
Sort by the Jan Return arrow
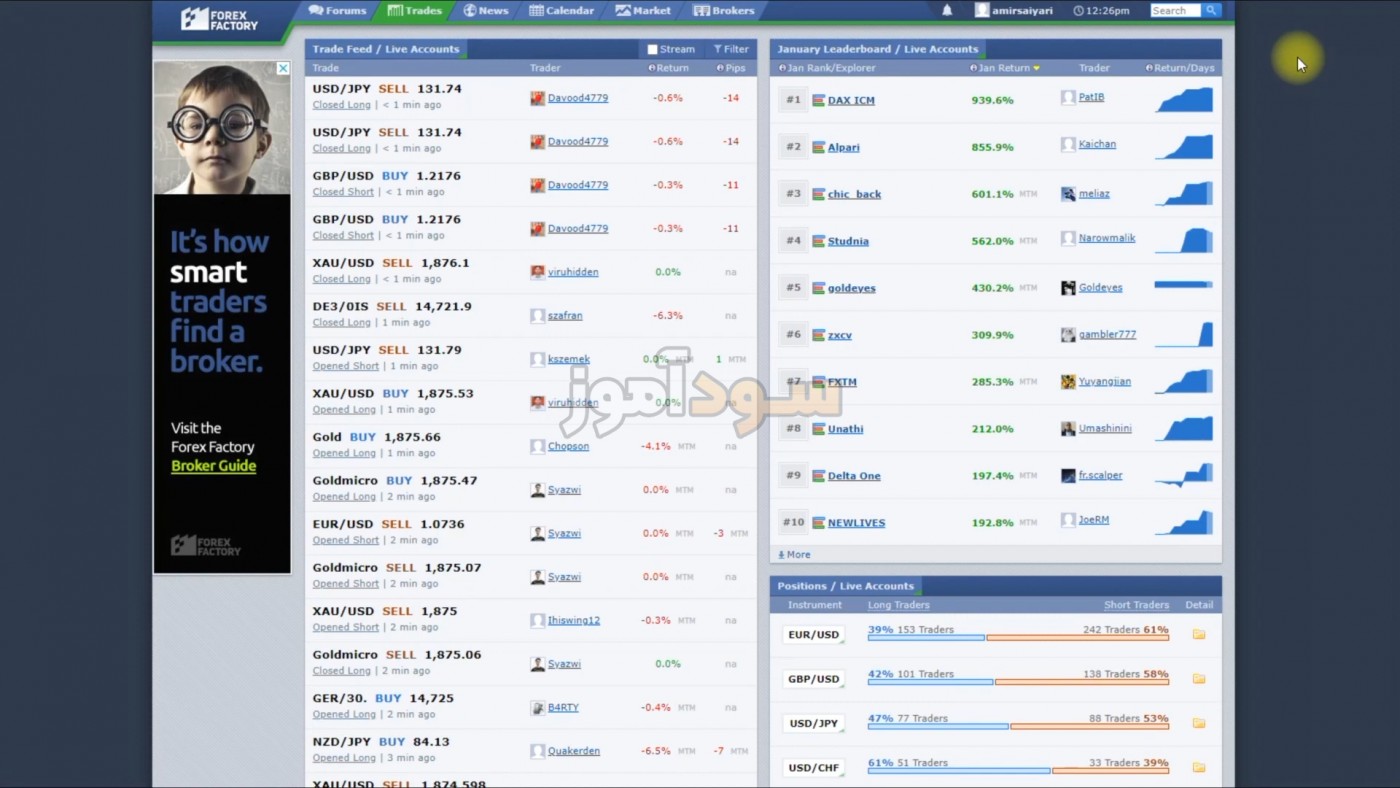pyautogui.click(x=1036, y=68)
